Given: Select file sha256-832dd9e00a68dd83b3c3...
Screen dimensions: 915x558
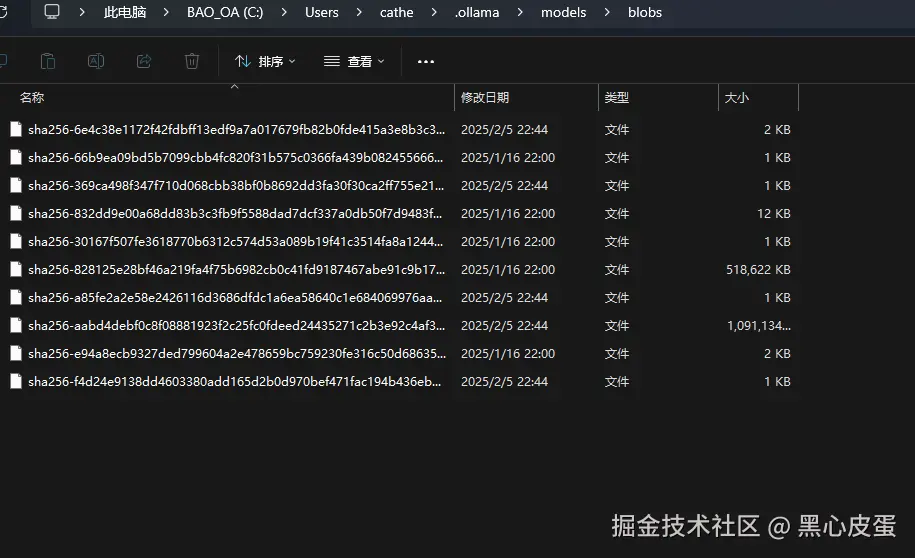Looking at the screenshot, I should coord(235,214).
